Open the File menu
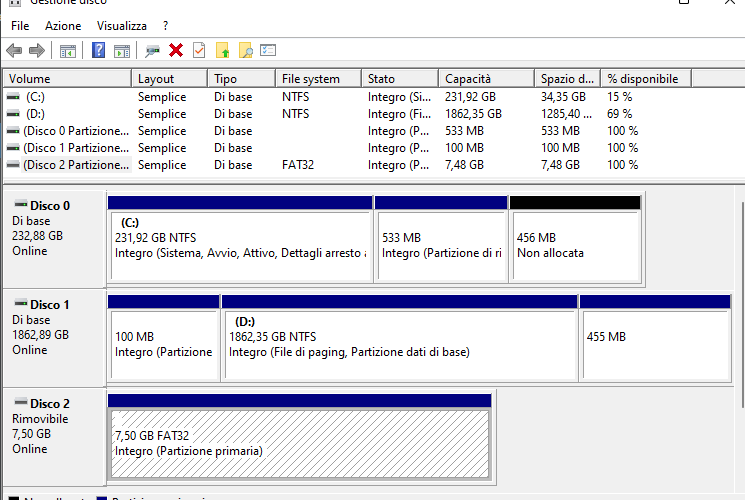 point(20,26)
